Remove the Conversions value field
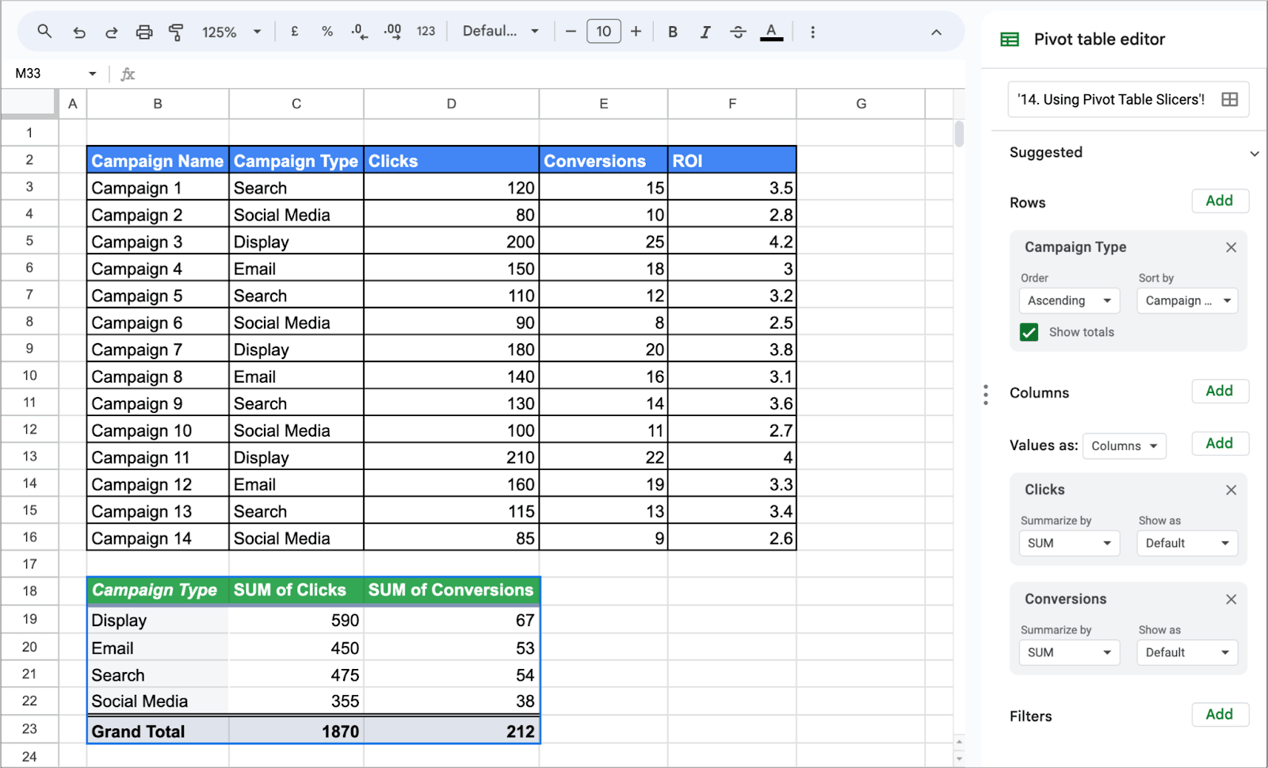Screen dimensions: 1268x768 1231,599
